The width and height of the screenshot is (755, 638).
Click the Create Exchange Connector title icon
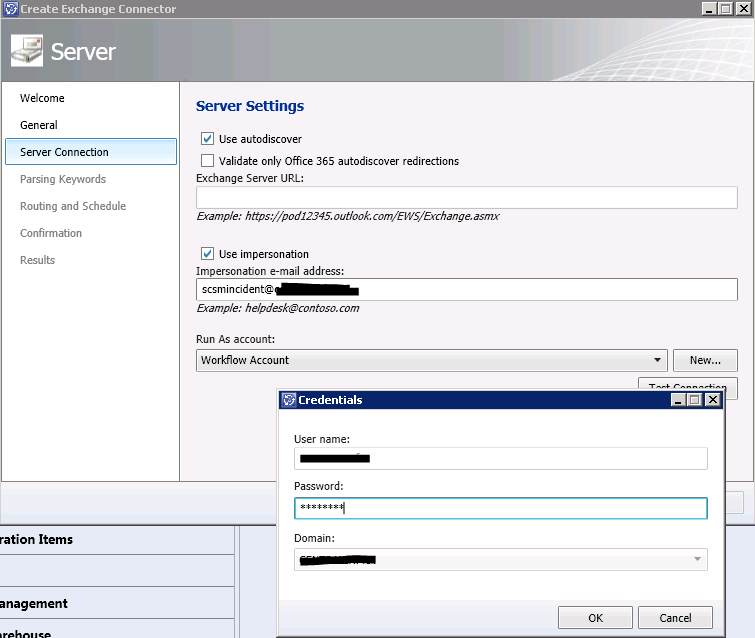9,9
